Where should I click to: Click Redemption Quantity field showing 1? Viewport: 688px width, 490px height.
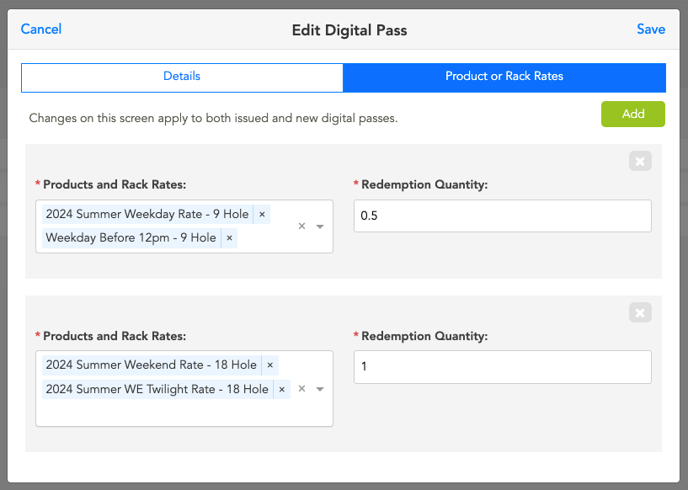coord(502,367)
